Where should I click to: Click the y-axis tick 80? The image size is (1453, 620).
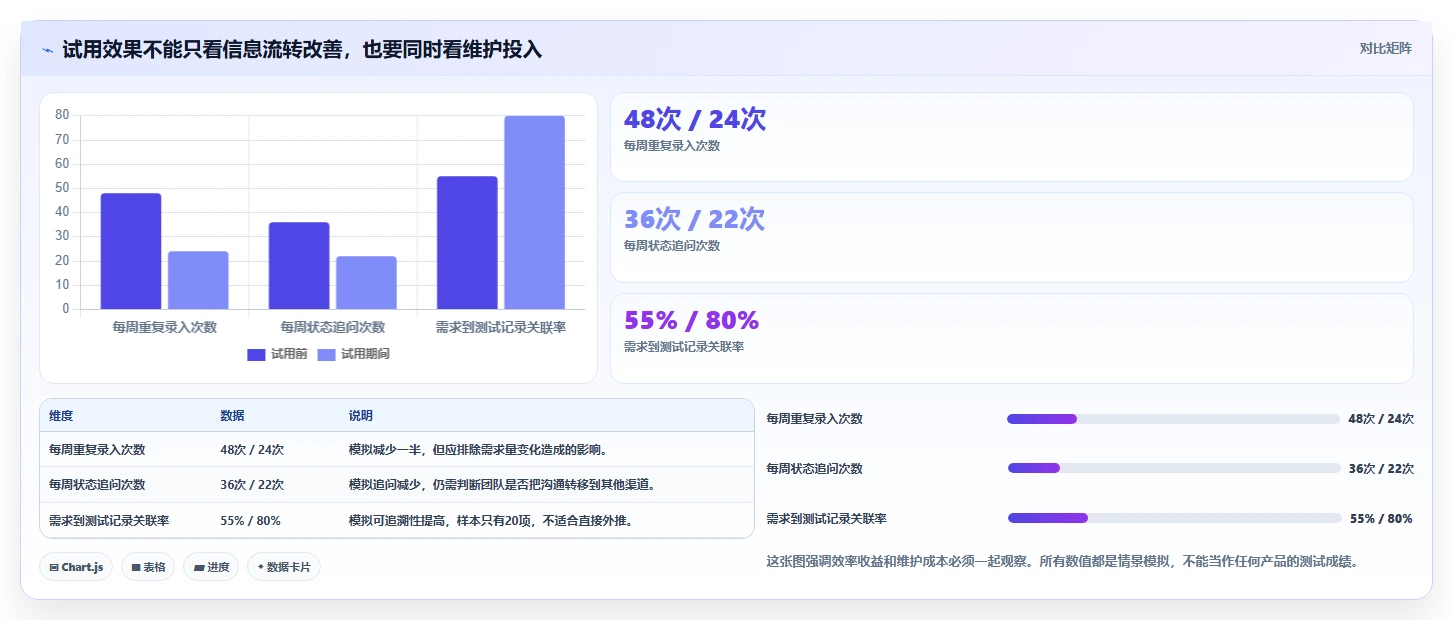(x=62, y=115)
